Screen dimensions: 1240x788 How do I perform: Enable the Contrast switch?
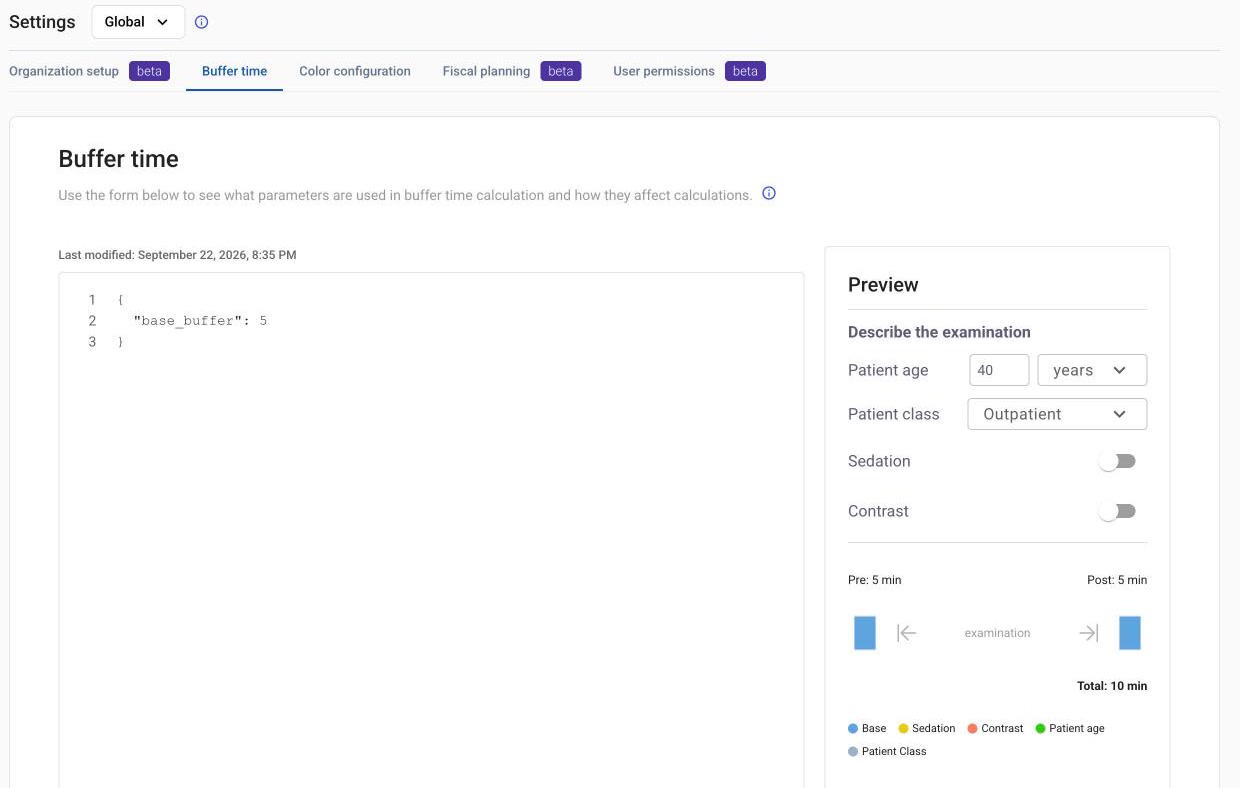[x=1117, y=511]
